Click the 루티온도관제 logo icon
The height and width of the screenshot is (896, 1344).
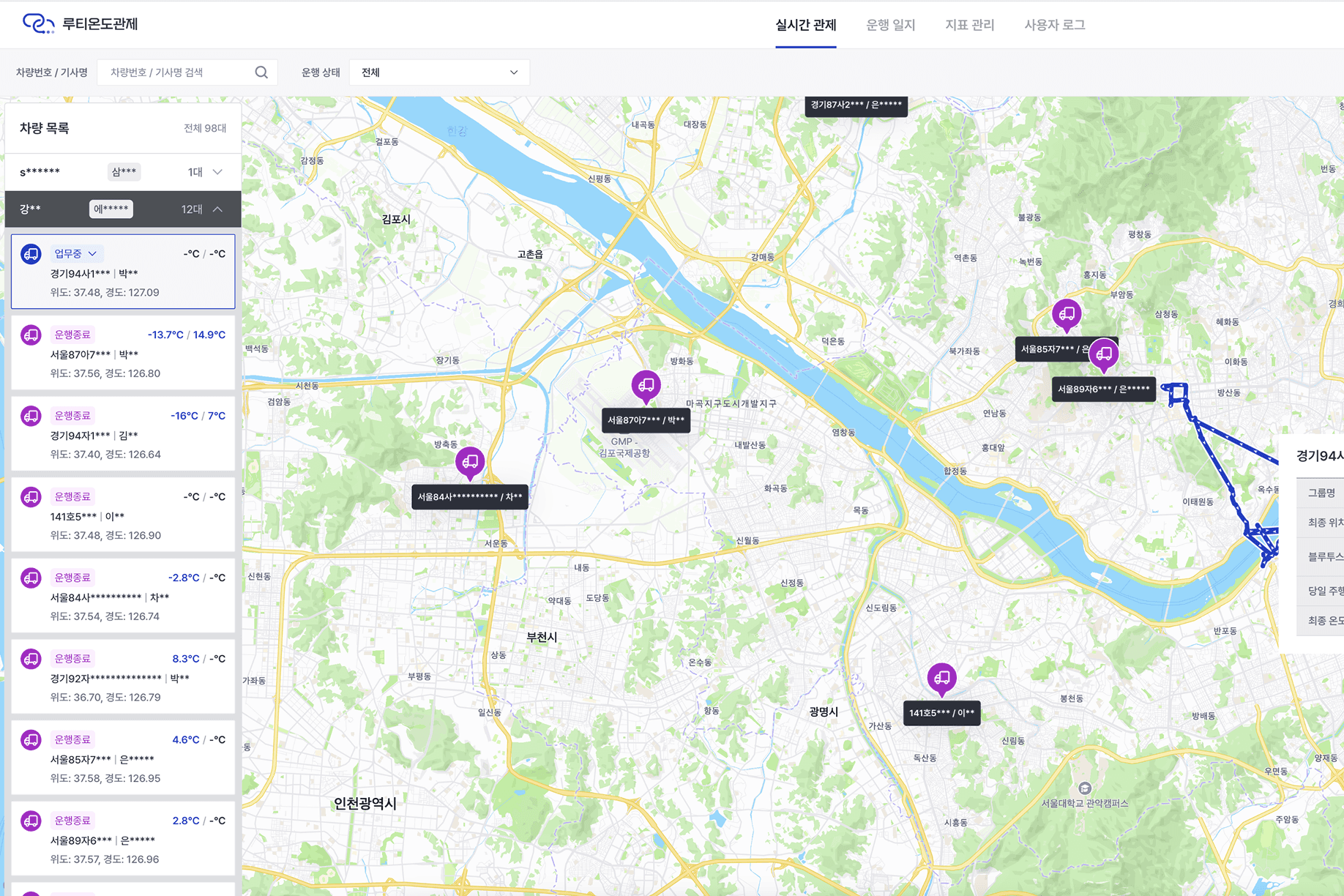tap(38, 24)
